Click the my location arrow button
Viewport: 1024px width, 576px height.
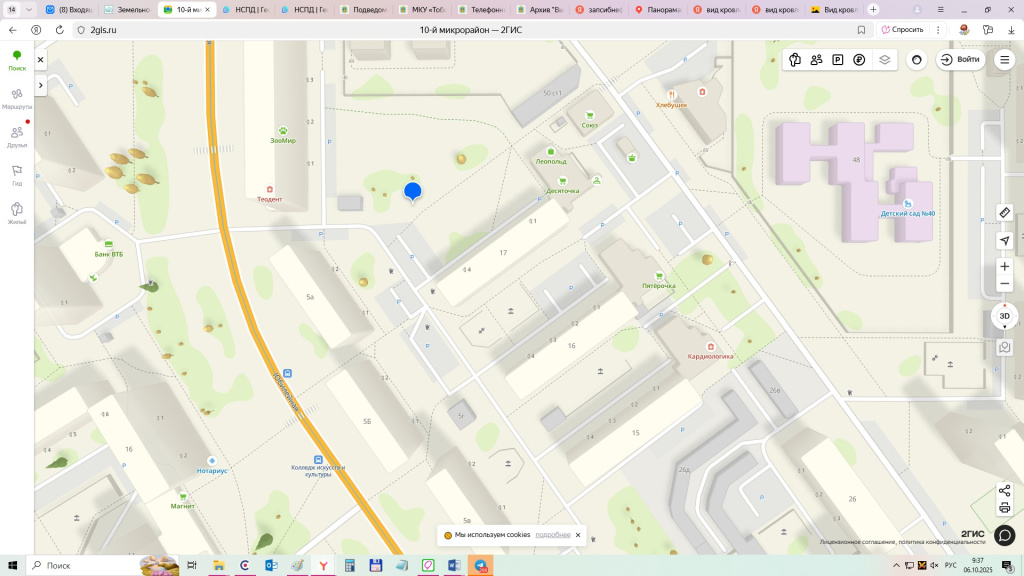point(1005,241)
